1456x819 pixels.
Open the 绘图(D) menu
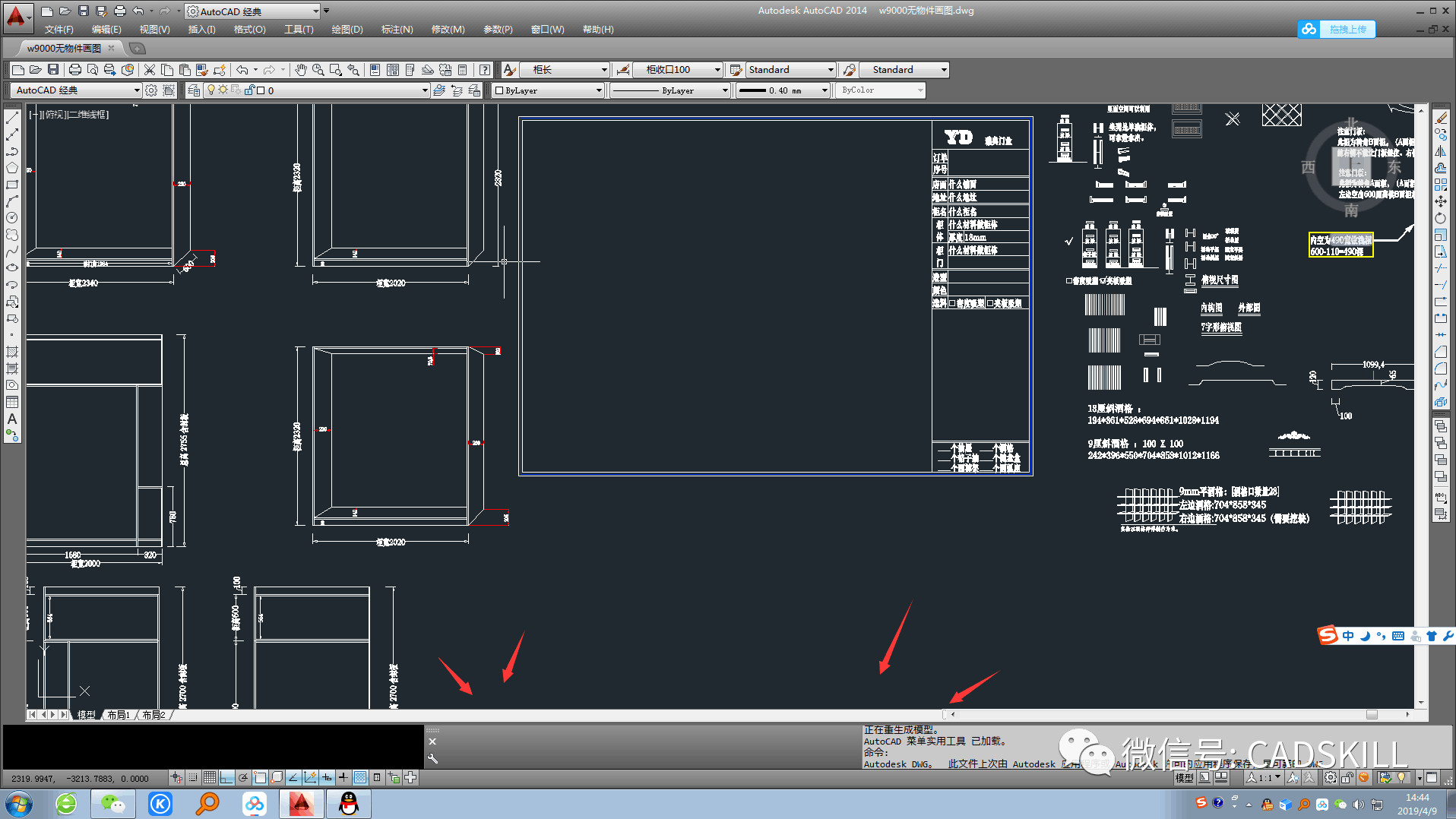pyautogui.click(x=347, y=30)
